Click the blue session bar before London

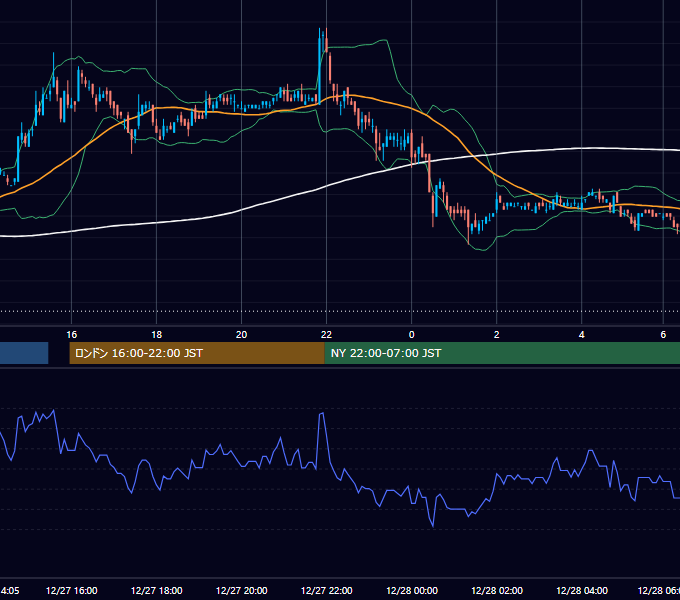[24, 353]
